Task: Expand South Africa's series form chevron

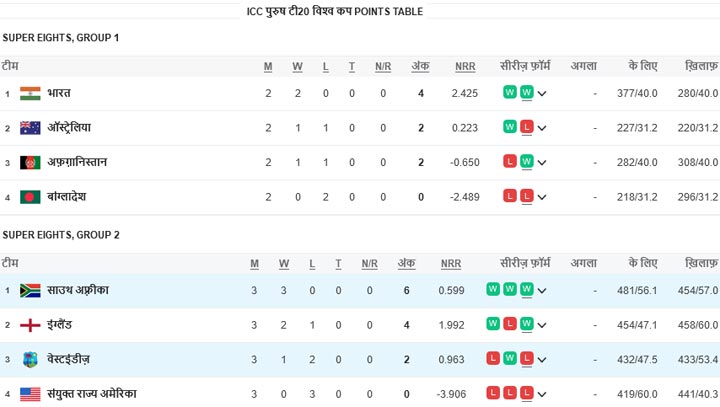Action: coord(542,291)
